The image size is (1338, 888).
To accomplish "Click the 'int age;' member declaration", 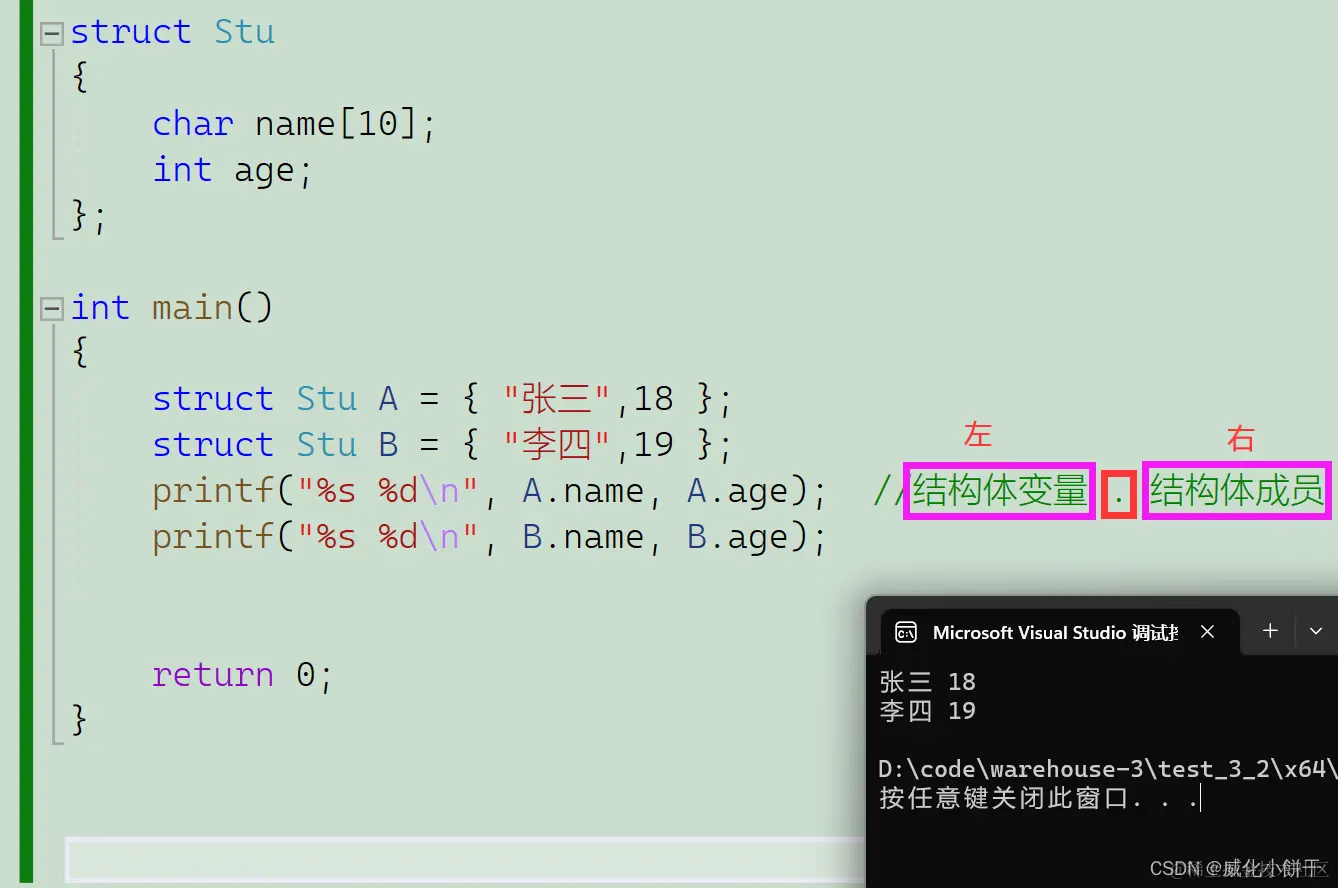I will pos(233,170).
